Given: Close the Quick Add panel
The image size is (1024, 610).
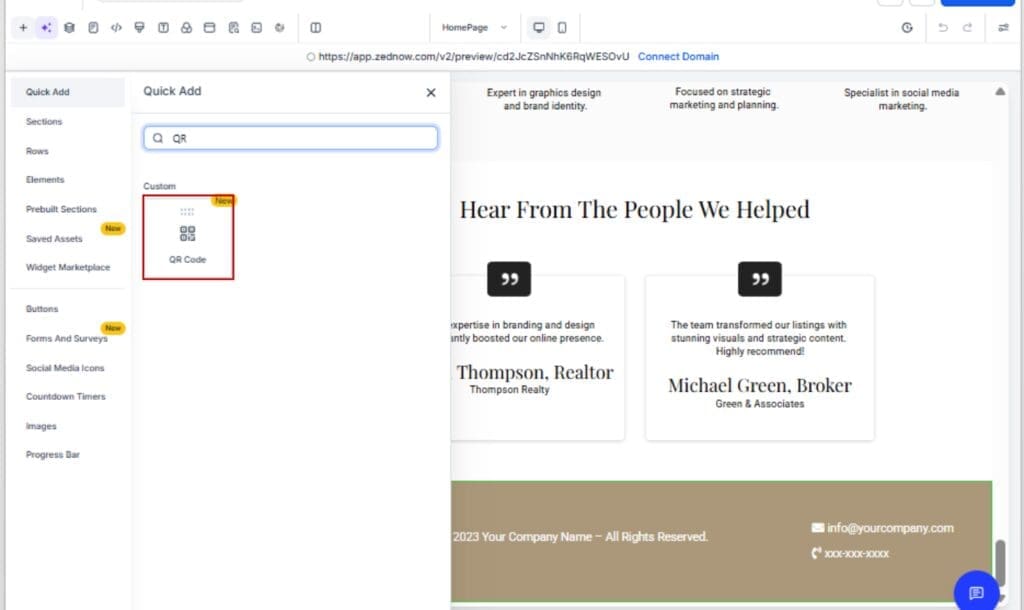Looking at the screenshot, I should click(431, 92).
